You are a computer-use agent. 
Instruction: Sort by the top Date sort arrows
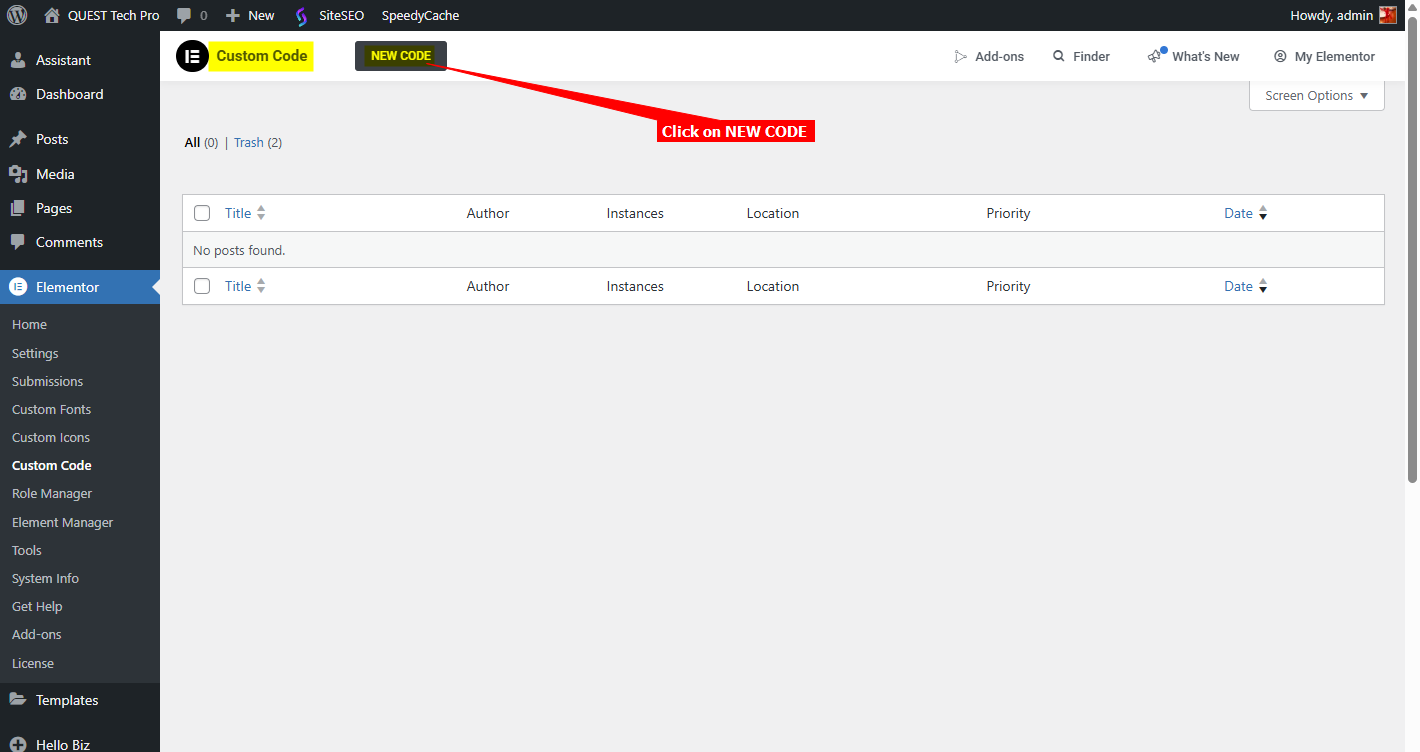1263,213
